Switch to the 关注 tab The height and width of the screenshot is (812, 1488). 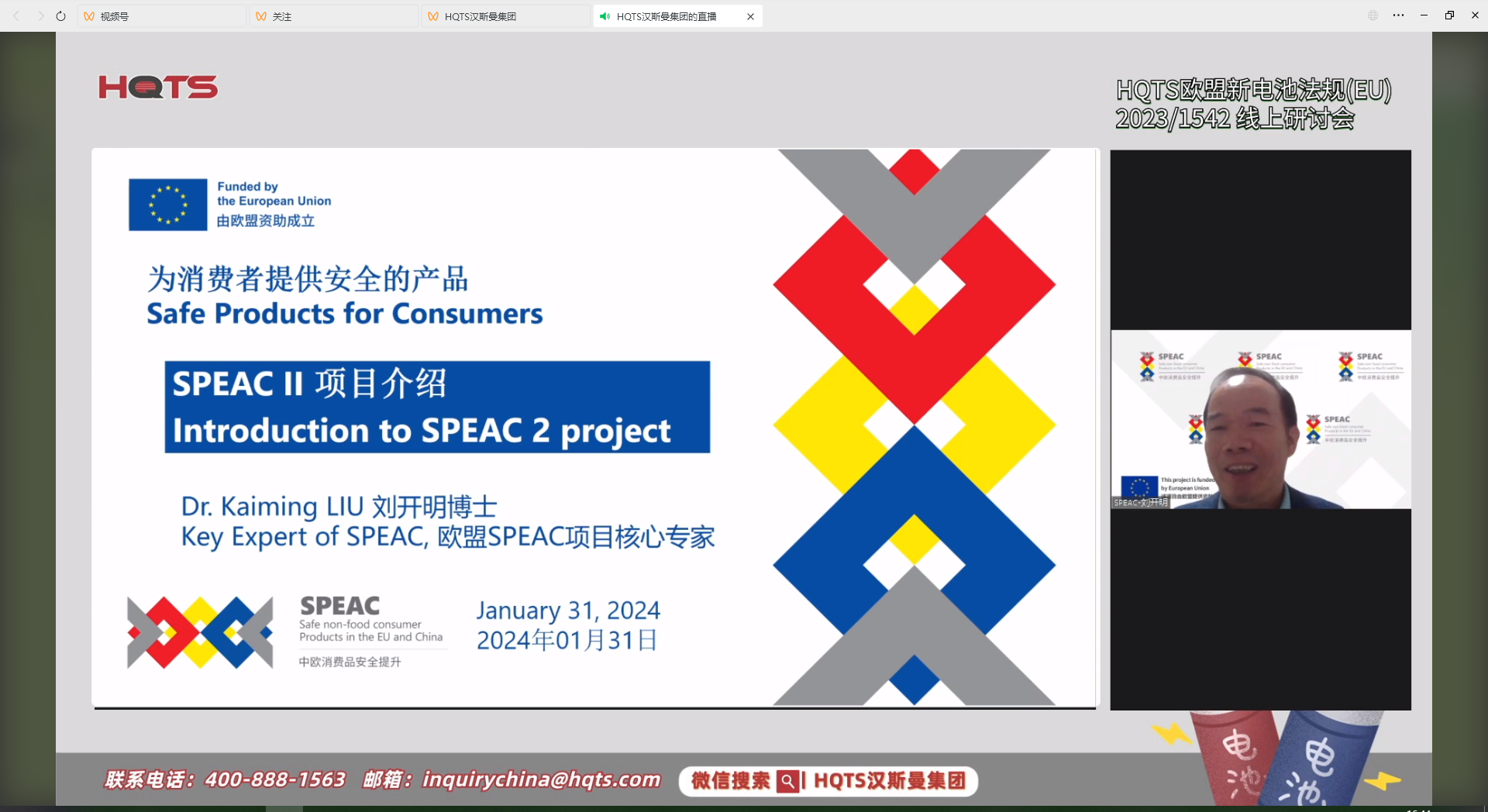point(333,16)
